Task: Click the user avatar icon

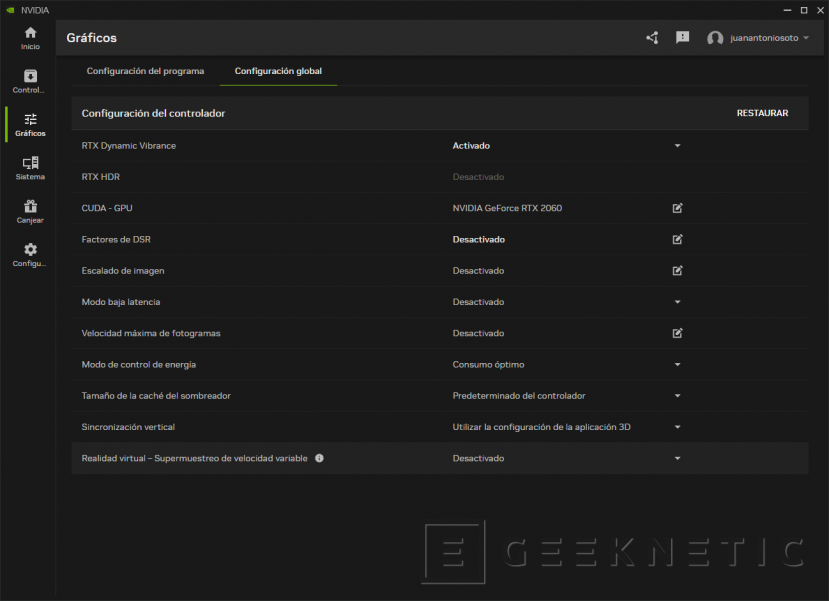Action: point(715,38)
